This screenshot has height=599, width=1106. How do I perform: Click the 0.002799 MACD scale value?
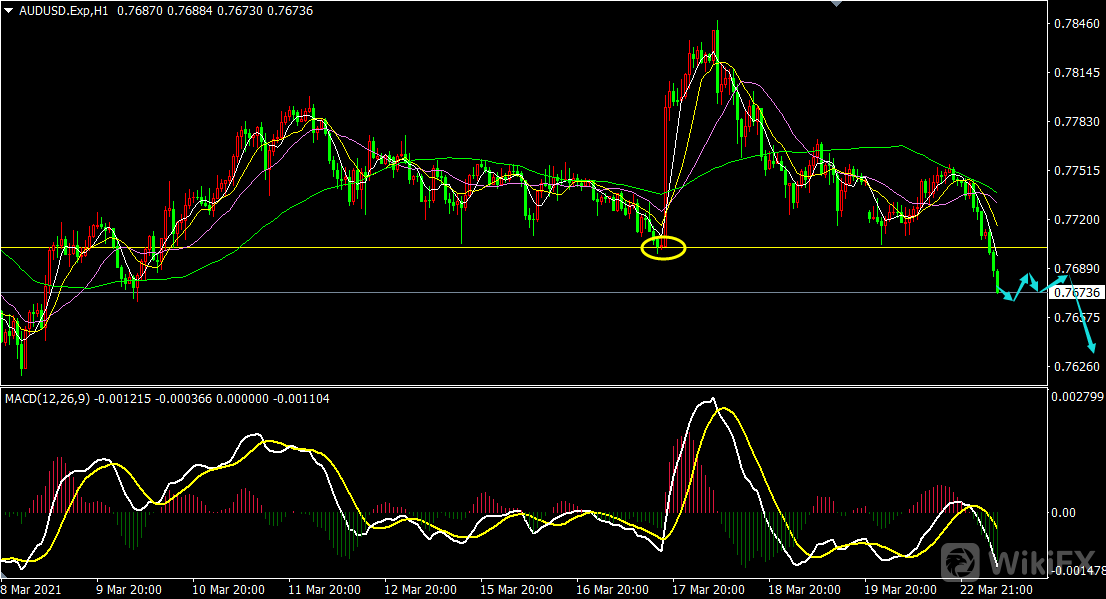point(1077,398)
